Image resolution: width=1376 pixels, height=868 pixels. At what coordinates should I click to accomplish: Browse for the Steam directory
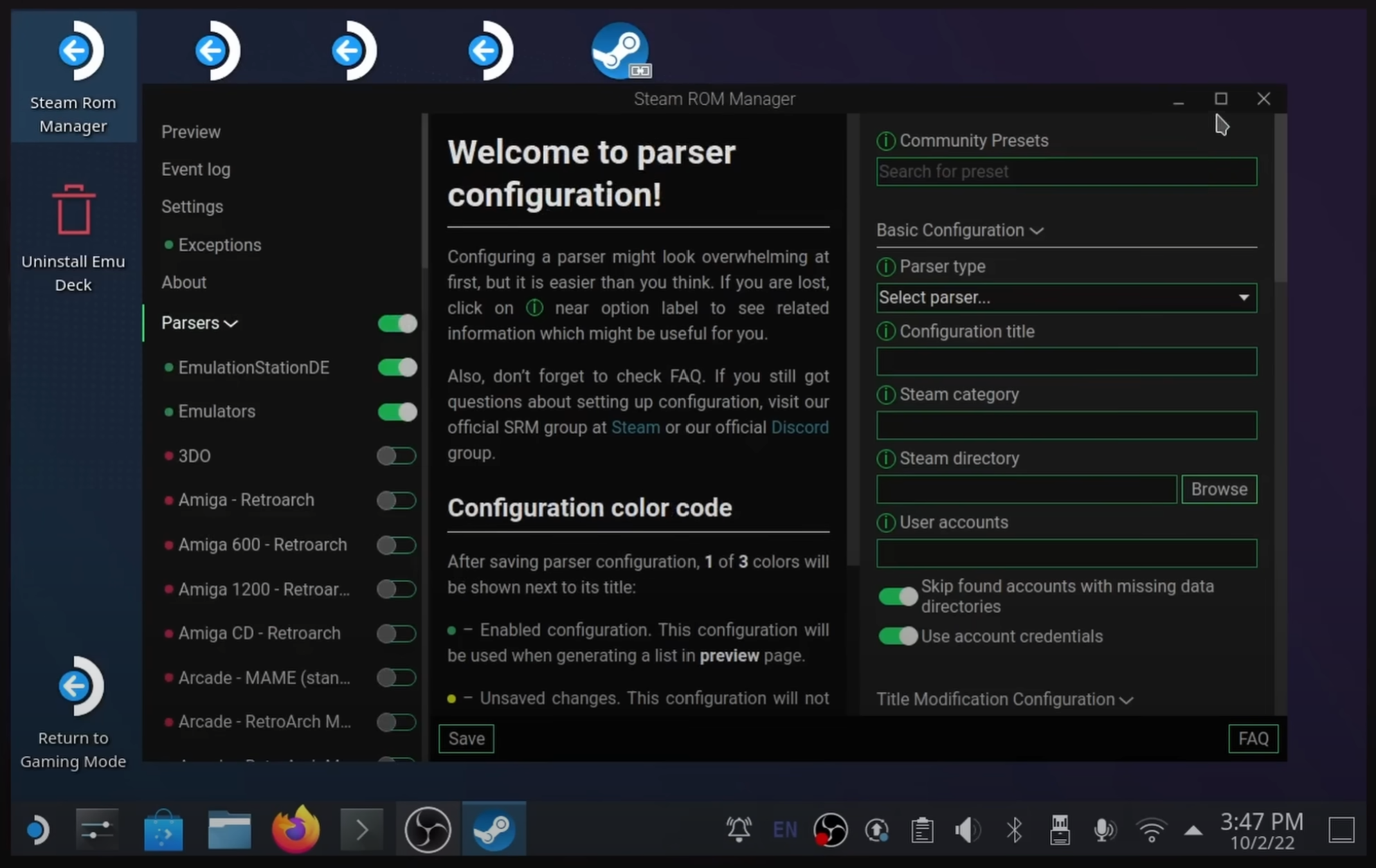[1220, 489]
